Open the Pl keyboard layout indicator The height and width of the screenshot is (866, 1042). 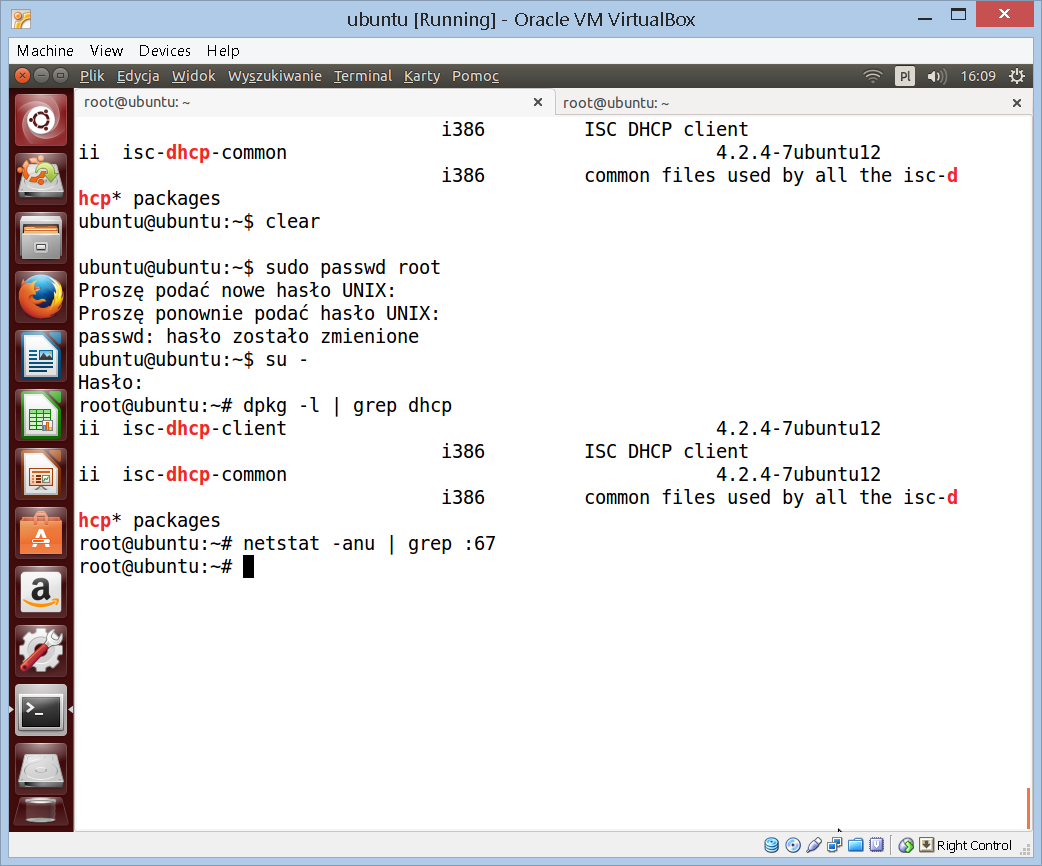click(x=905, y=76)
